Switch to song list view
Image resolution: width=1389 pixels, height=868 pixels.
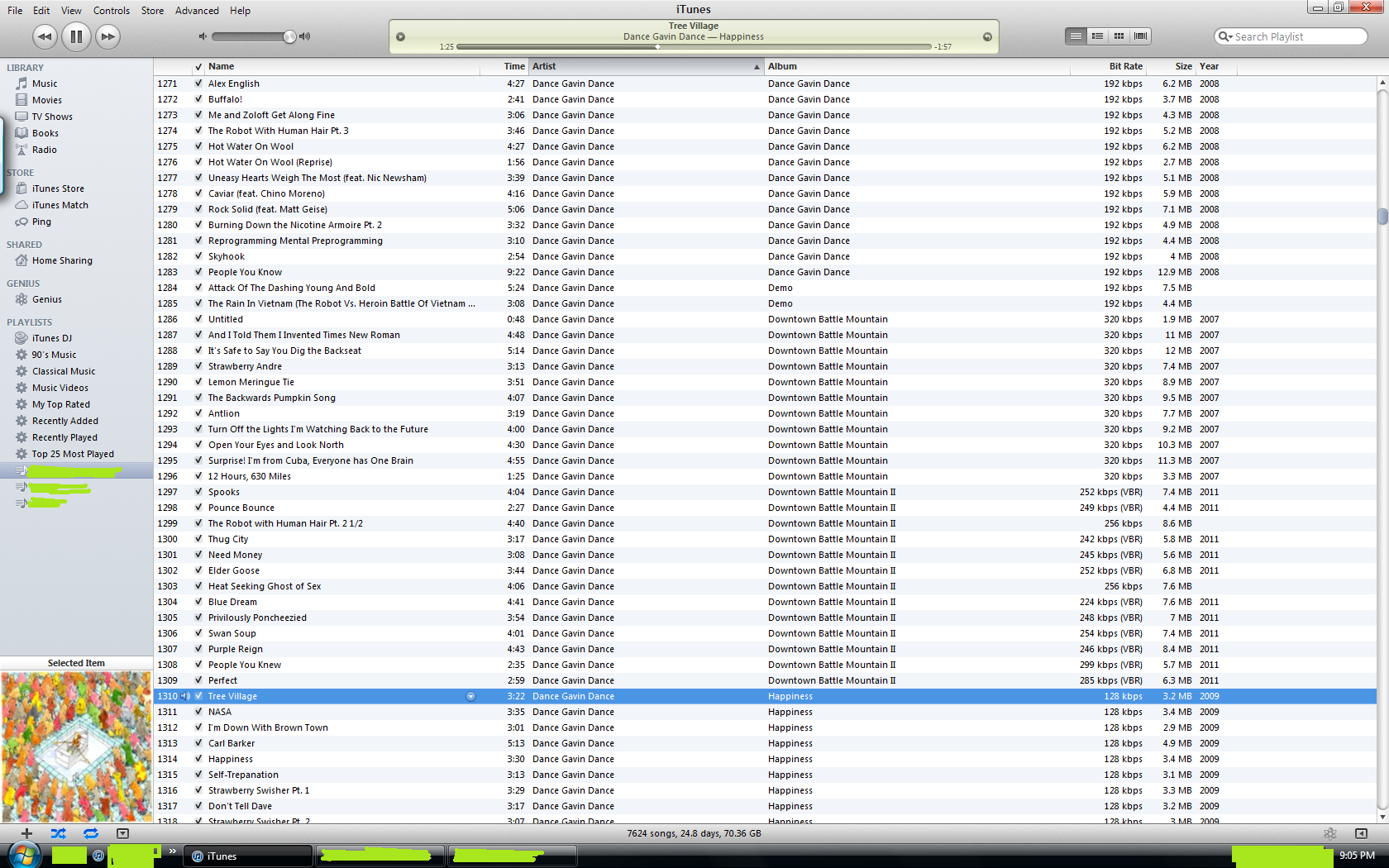click(x=1076, y=36)
